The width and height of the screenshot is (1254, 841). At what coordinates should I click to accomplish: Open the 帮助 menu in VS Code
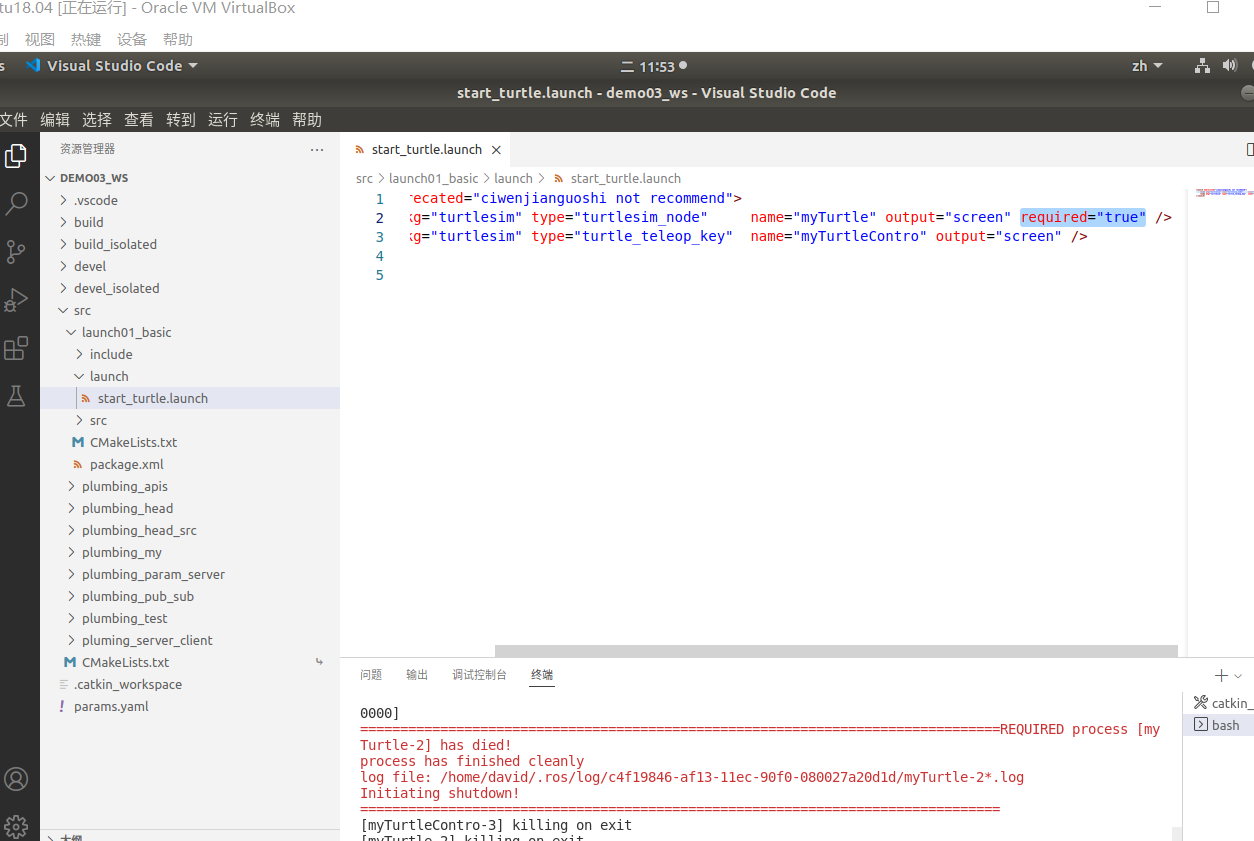(x=307, y=120)
